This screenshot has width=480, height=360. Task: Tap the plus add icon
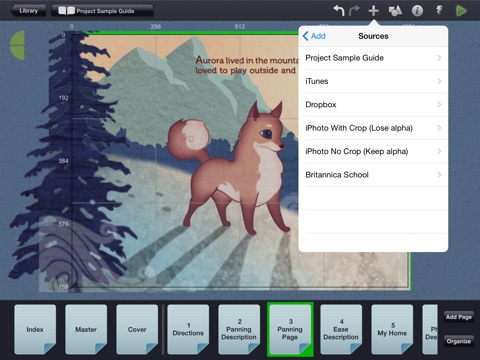coord(373,11)
